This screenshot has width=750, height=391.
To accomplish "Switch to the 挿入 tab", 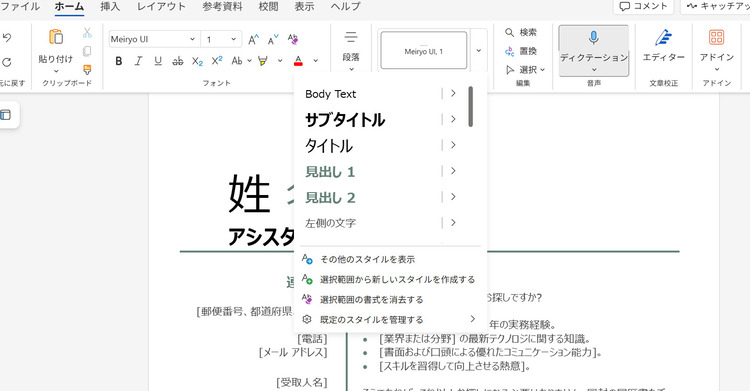I will coord(110,6).
